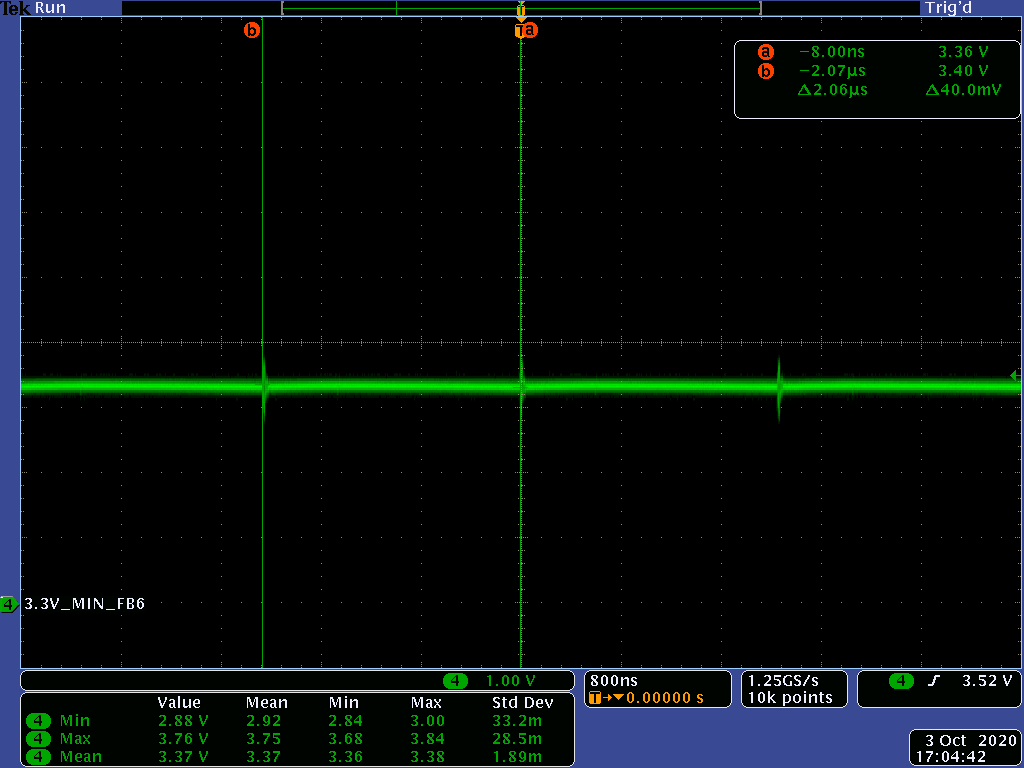The image size is (1024, 768).
Task: Click the trigger level arrow at right edge
Action: [x=1014, y=376]
